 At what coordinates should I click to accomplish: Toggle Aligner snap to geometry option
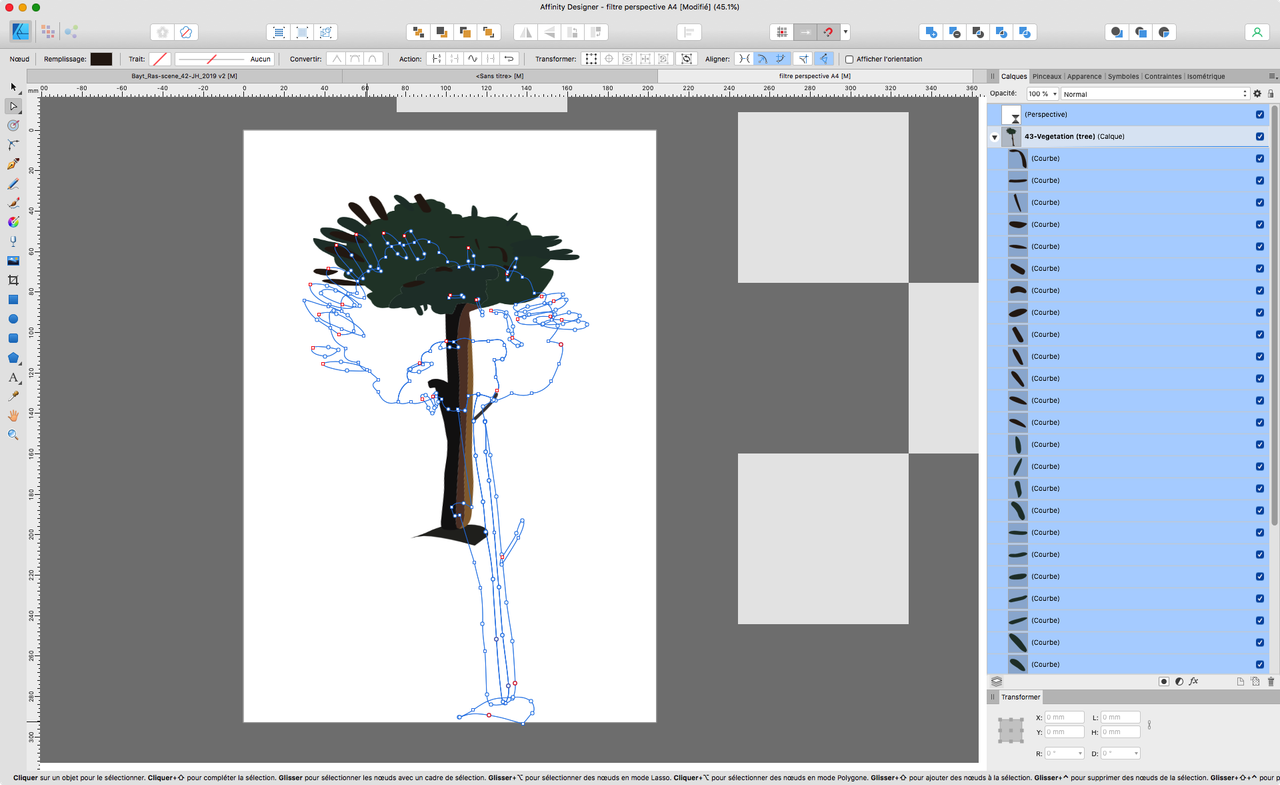[x=762, y=59]
